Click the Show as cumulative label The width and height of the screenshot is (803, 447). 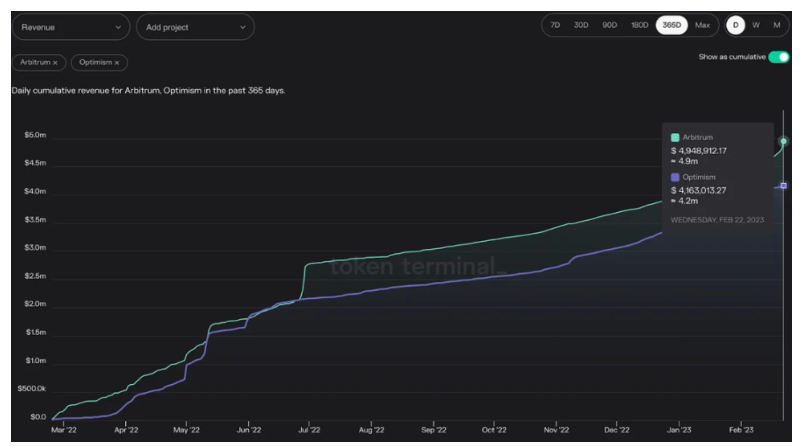pyautogui.click(x=732, y=57)
